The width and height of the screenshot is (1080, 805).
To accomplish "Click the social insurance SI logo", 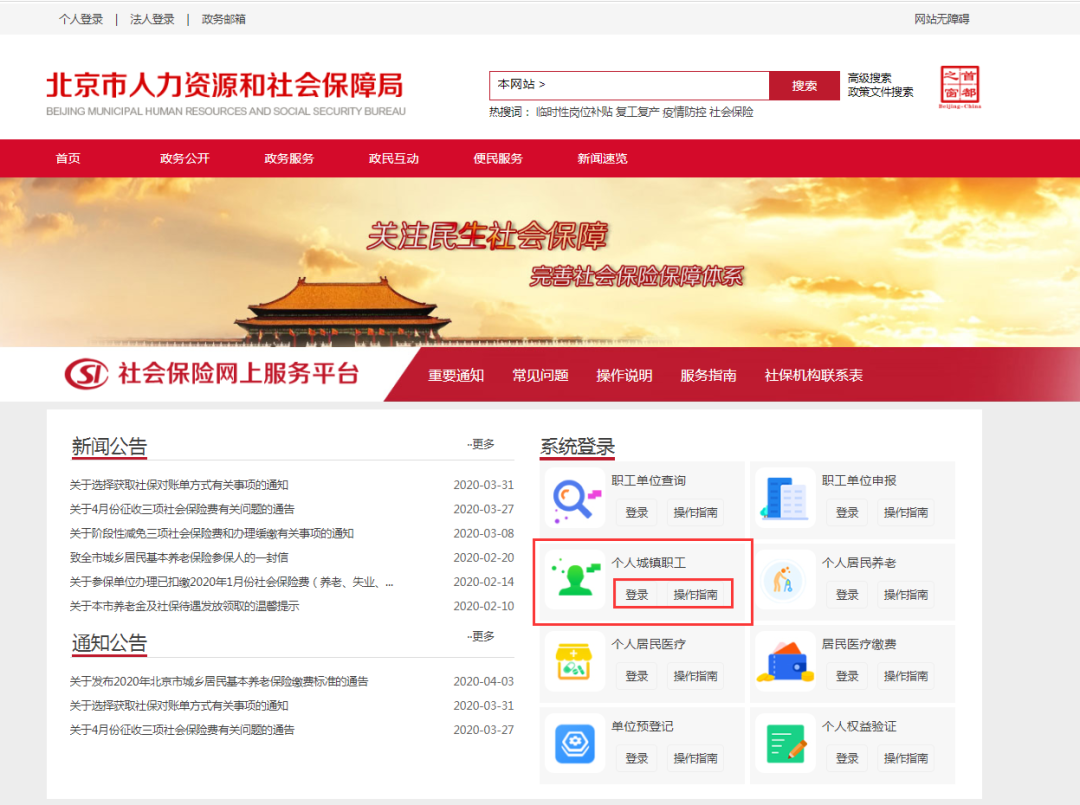I will 86,374.
